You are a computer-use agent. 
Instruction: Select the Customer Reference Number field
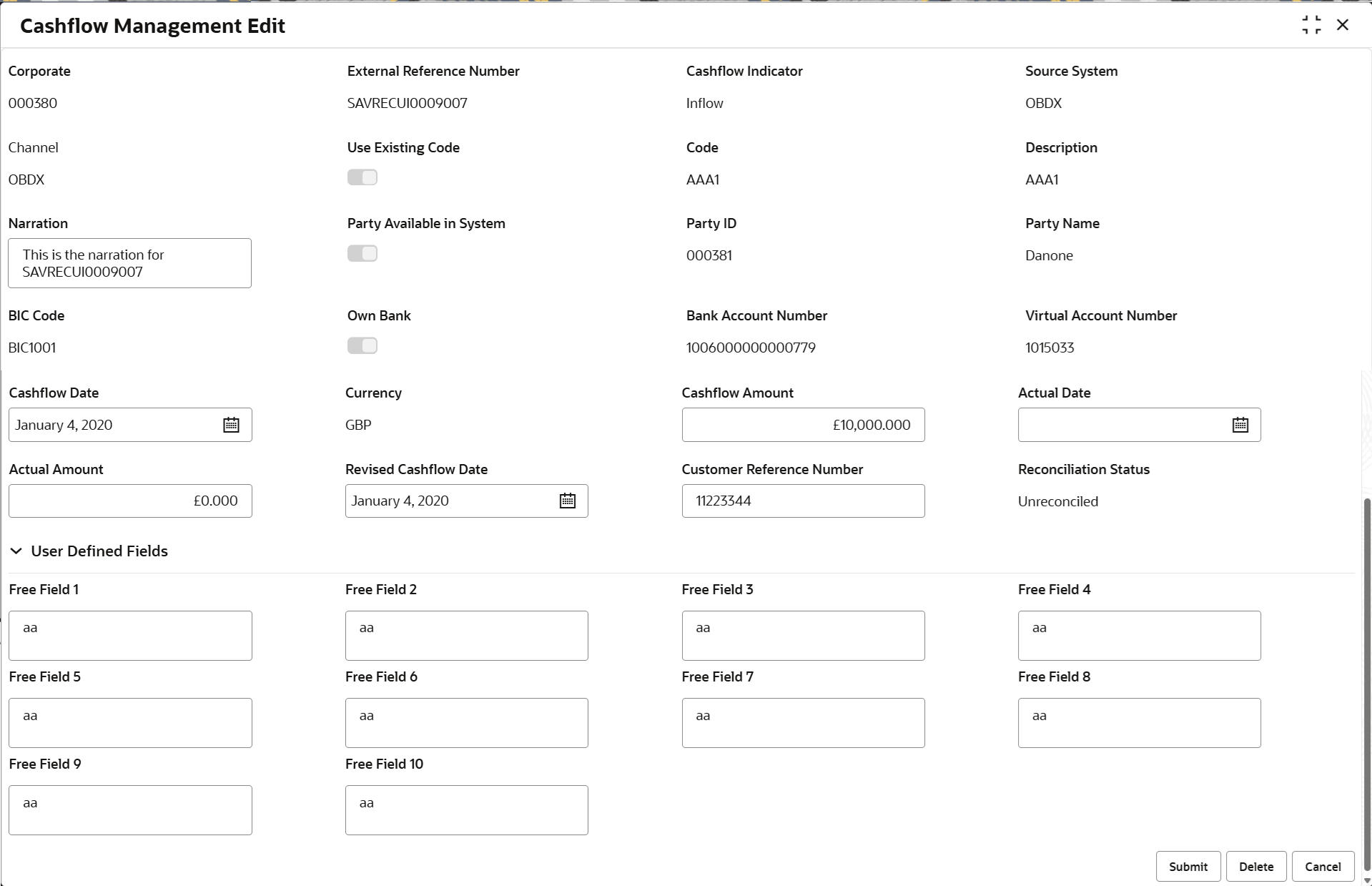(803, 501)
